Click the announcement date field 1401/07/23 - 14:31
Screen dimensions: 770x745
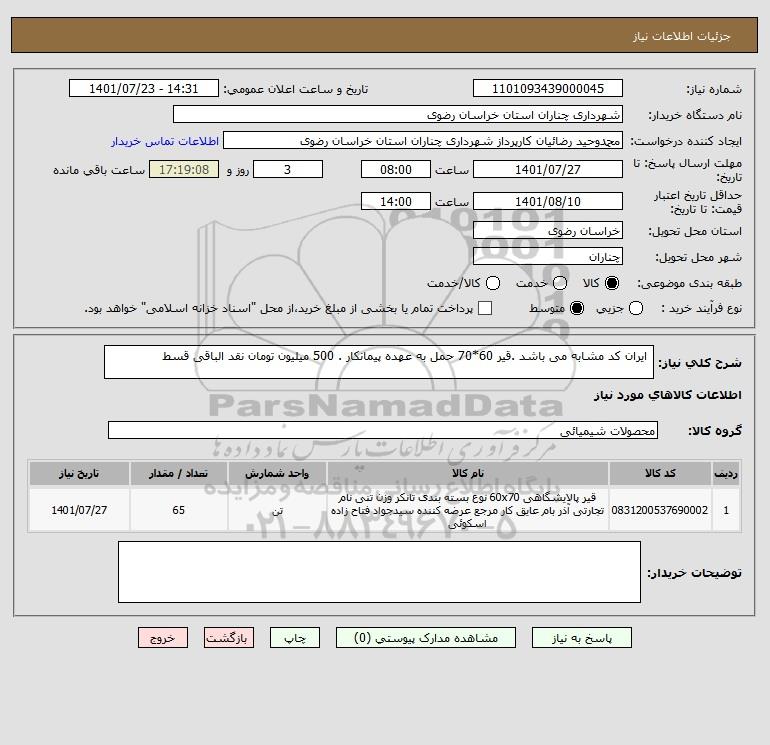click(x=144, y=88)
